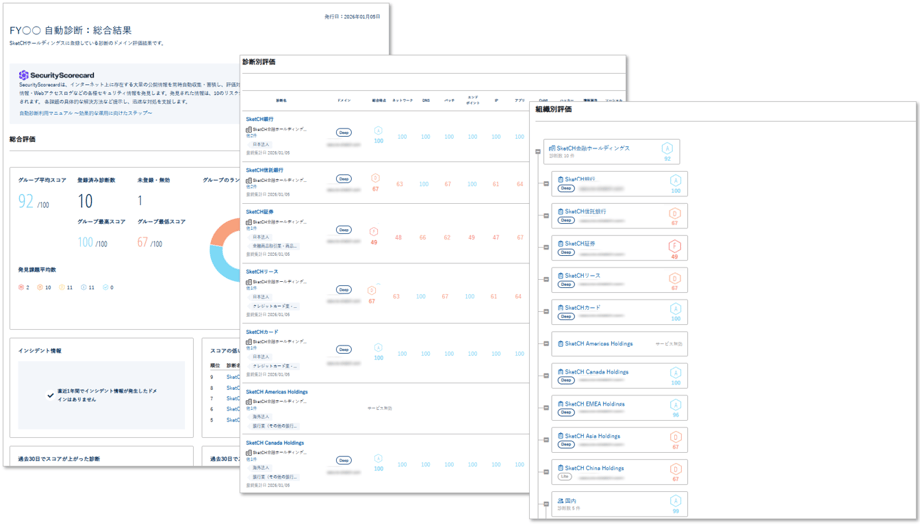Toggle the expander beside SkatCH証券 node

[x=546, y=248]
